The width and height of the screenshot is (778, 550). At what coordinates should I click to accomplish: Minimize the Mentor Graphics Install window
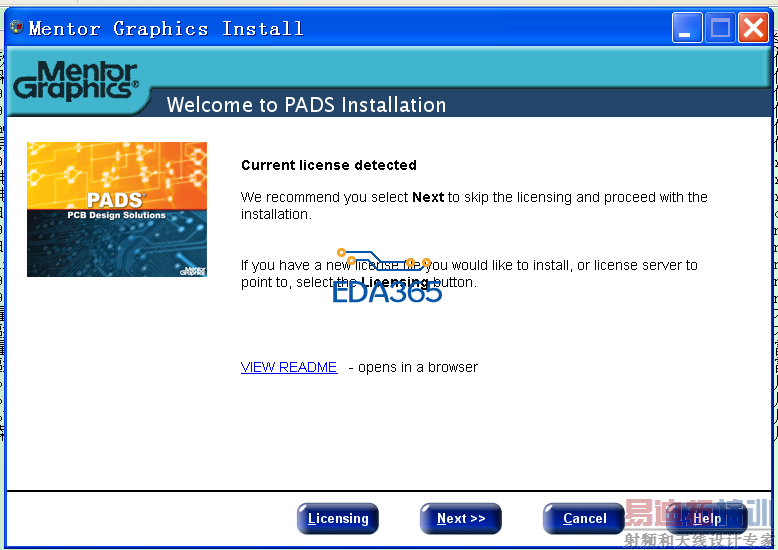tap(687, 28)
